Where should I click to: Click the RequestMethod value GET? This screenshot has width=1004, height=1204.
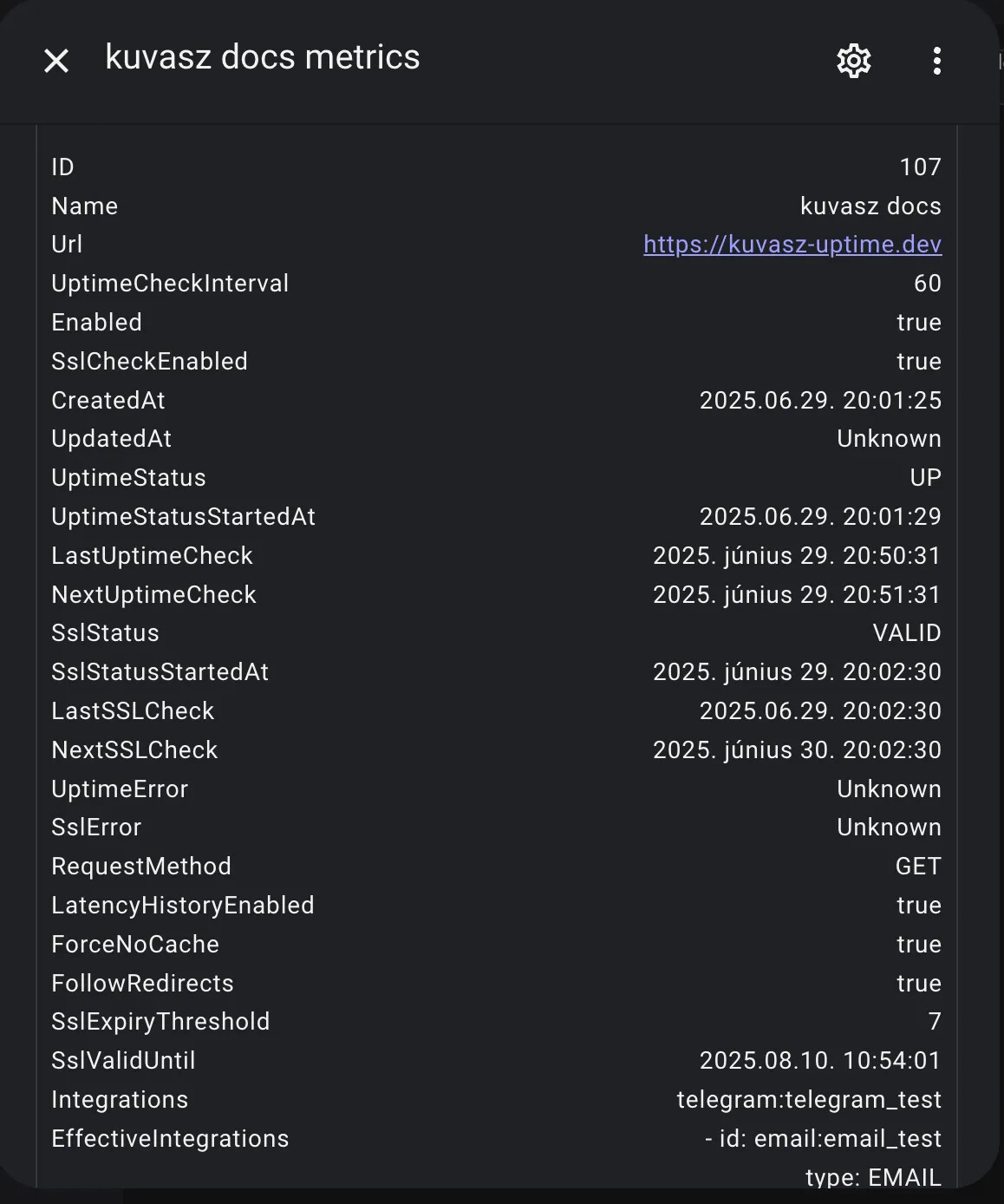917,867
